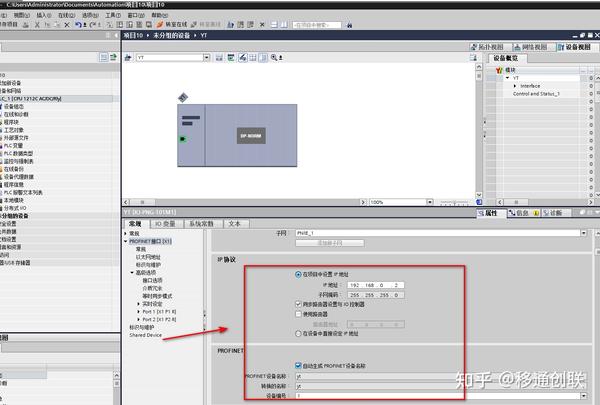The width and height of the screenshot is (600, 405).
Task: Expand Port 2 [X1 P2 R] node
Action: (x=139, y=319)
